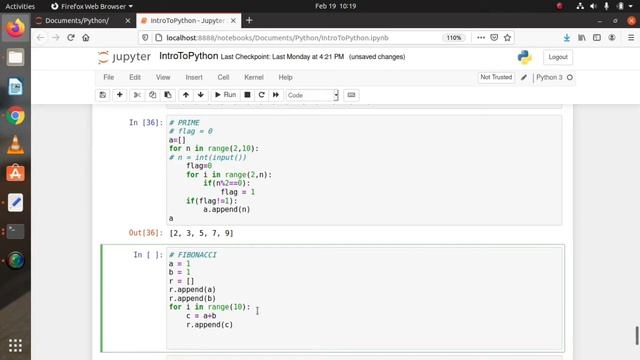The height and width of the screenshot is (360, 640).
Task: Click the pencil edit icon near Python 3
Action: [524, 77]
